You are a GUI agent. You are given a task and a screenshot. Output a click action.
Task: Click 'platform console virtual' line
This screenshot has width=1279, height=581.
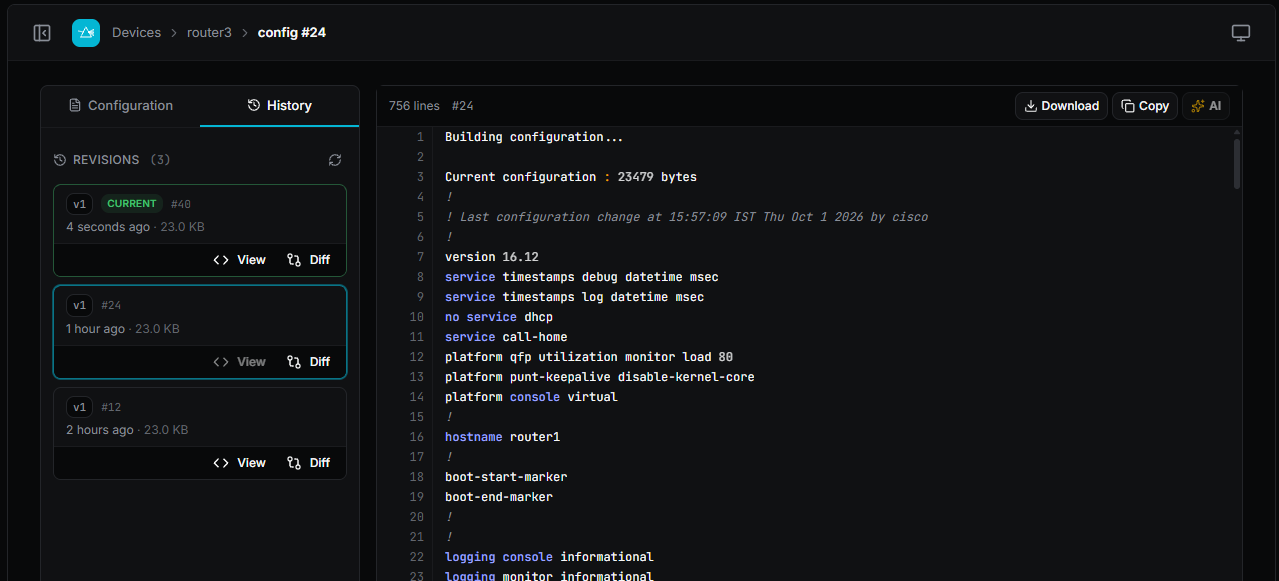pos(531,397)
